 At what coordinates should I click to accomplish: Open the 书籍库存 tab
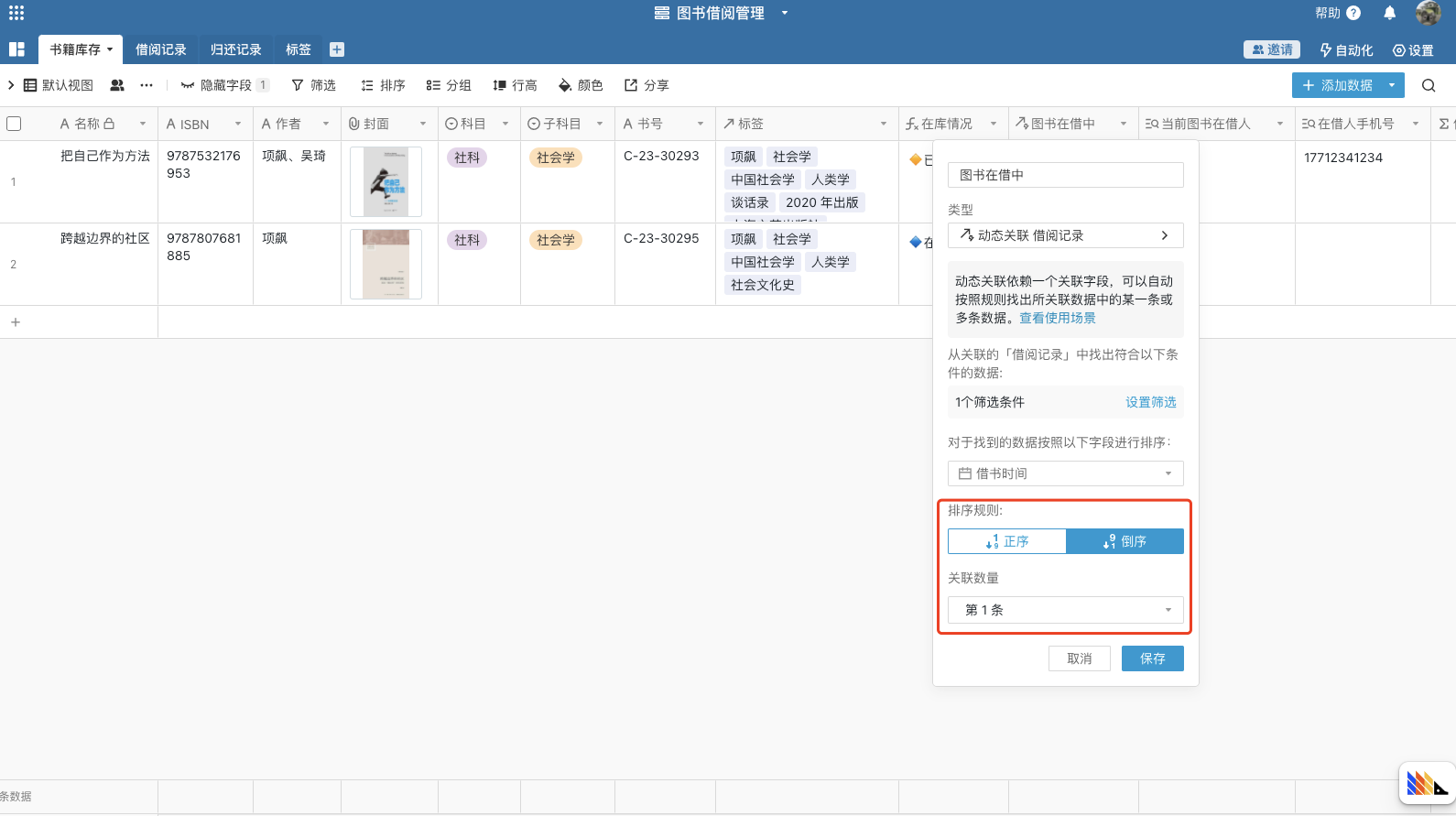point(81,49)
